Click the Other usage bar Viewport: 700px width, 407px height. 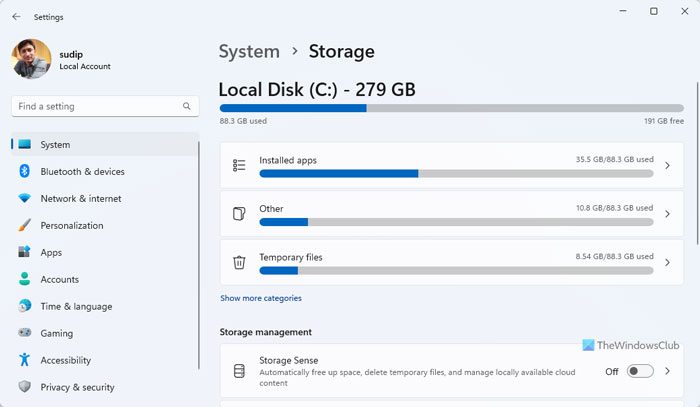click(x=456, y=222)
